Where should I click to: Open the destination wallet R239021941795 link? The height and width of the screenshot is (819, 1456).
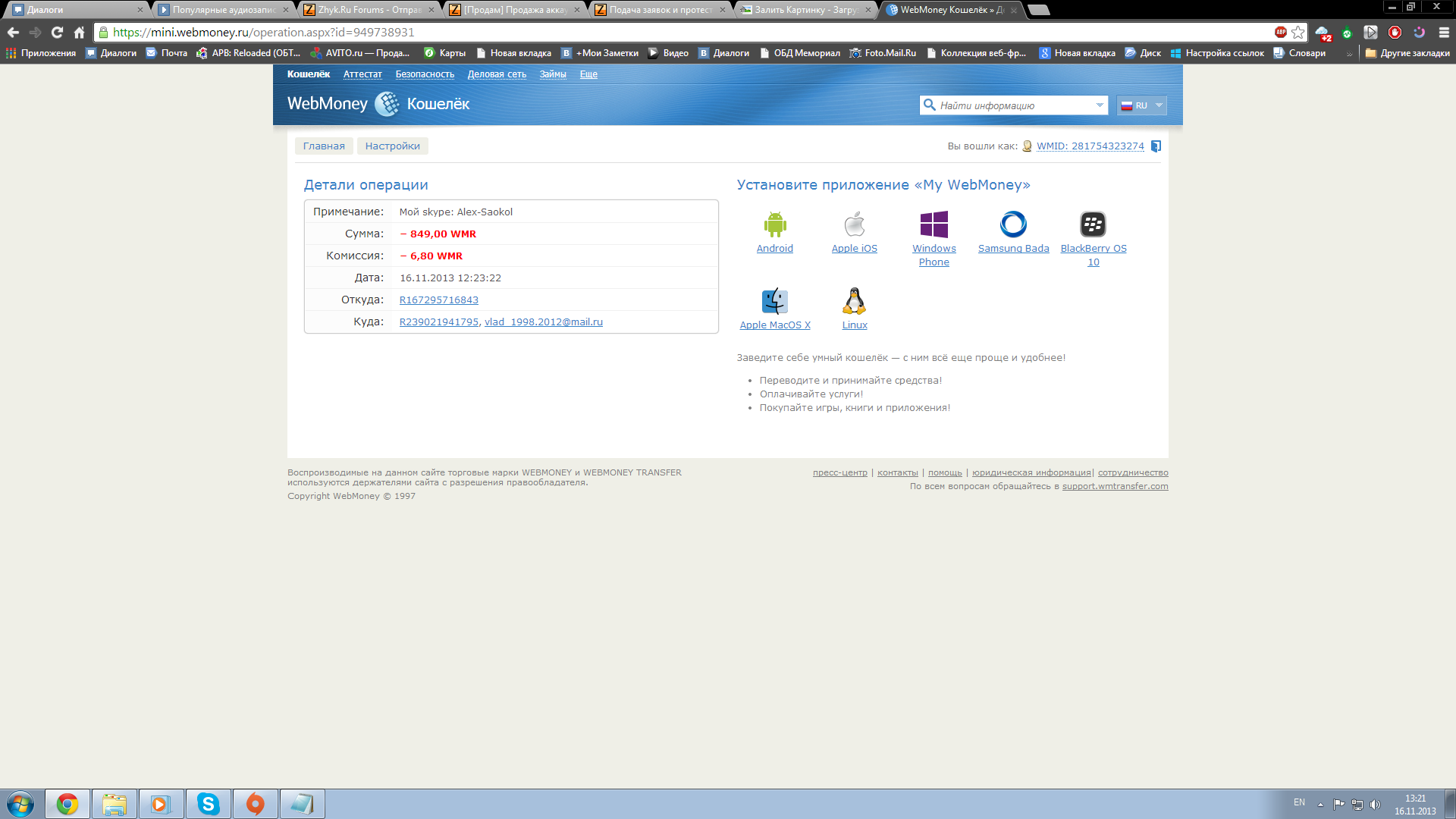[438, 322]
